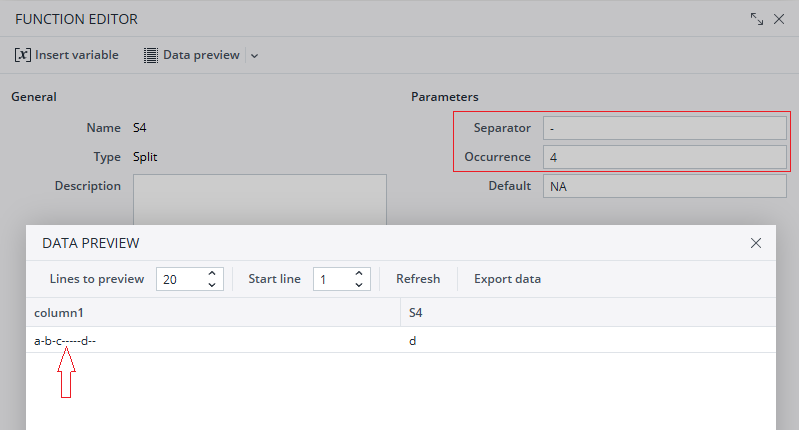Viewport: 799px width, 430px height.
Task: Decrease the Start line value
Action: [x=360, y=285]
